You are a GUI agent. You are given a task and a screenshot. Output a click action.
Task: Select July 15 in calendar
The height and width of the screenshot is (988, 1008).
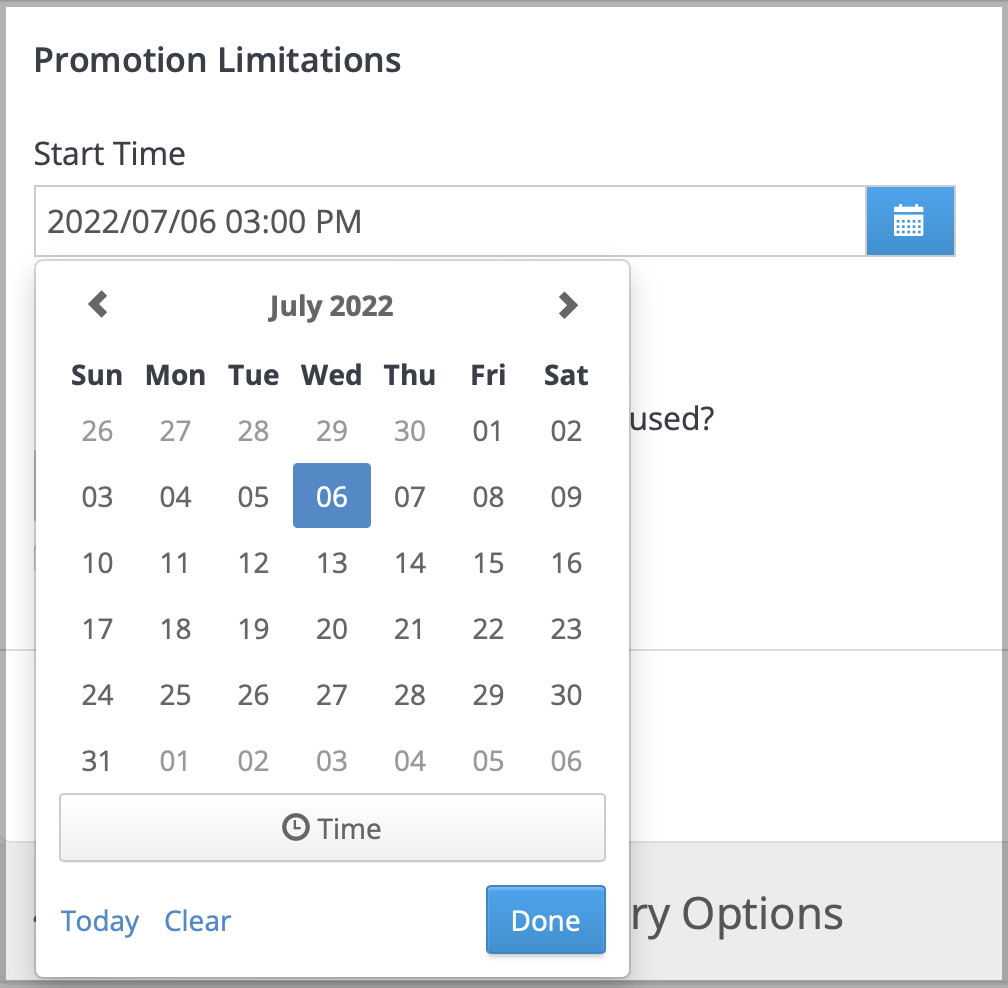pos(488,563)
